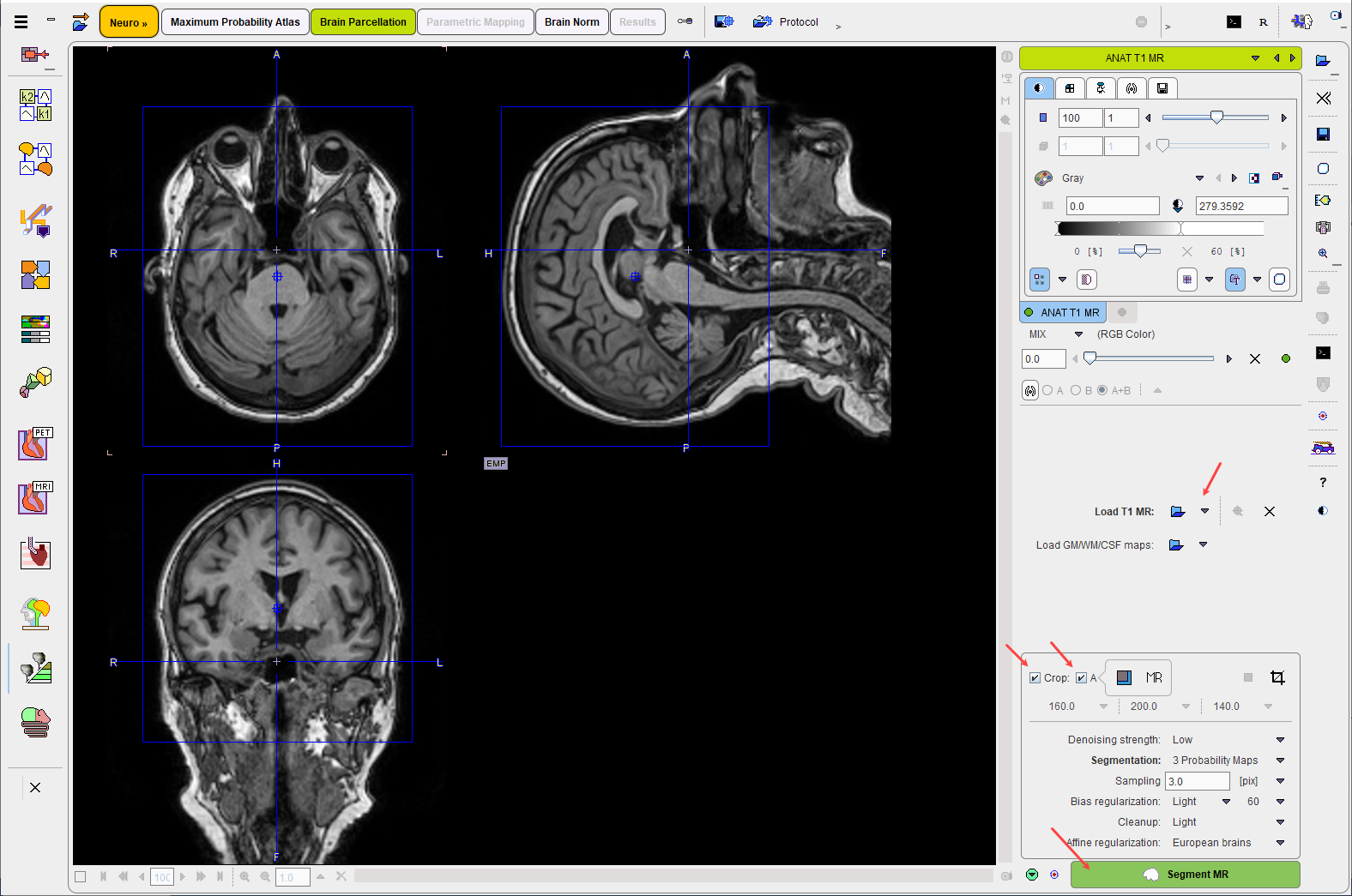Click Load T1 MR folder icon

[1178, 512]
